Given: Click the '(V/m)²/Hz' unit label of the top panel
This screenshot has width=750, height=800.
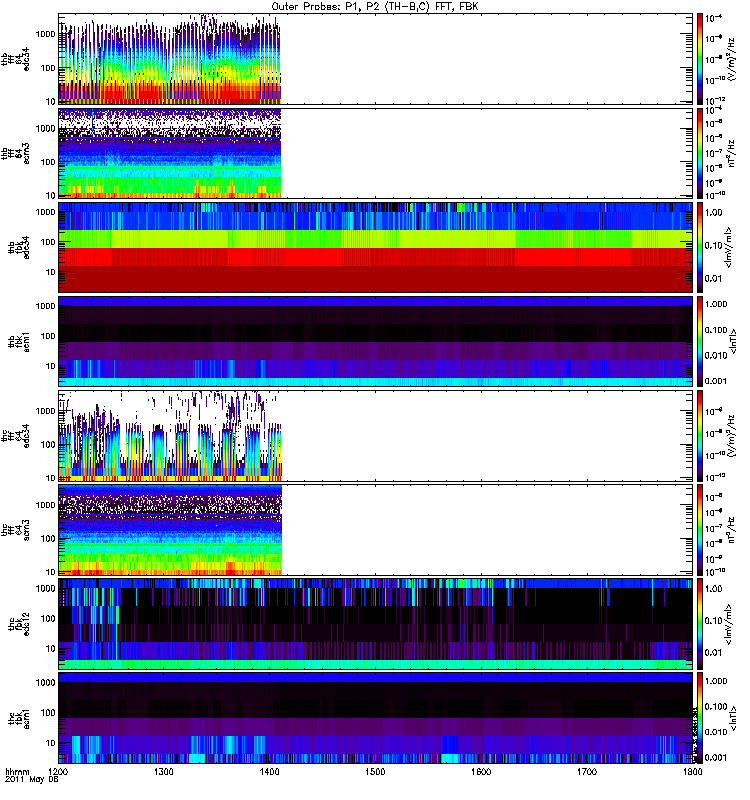Looking at the screenshot, I should [733, 59].
